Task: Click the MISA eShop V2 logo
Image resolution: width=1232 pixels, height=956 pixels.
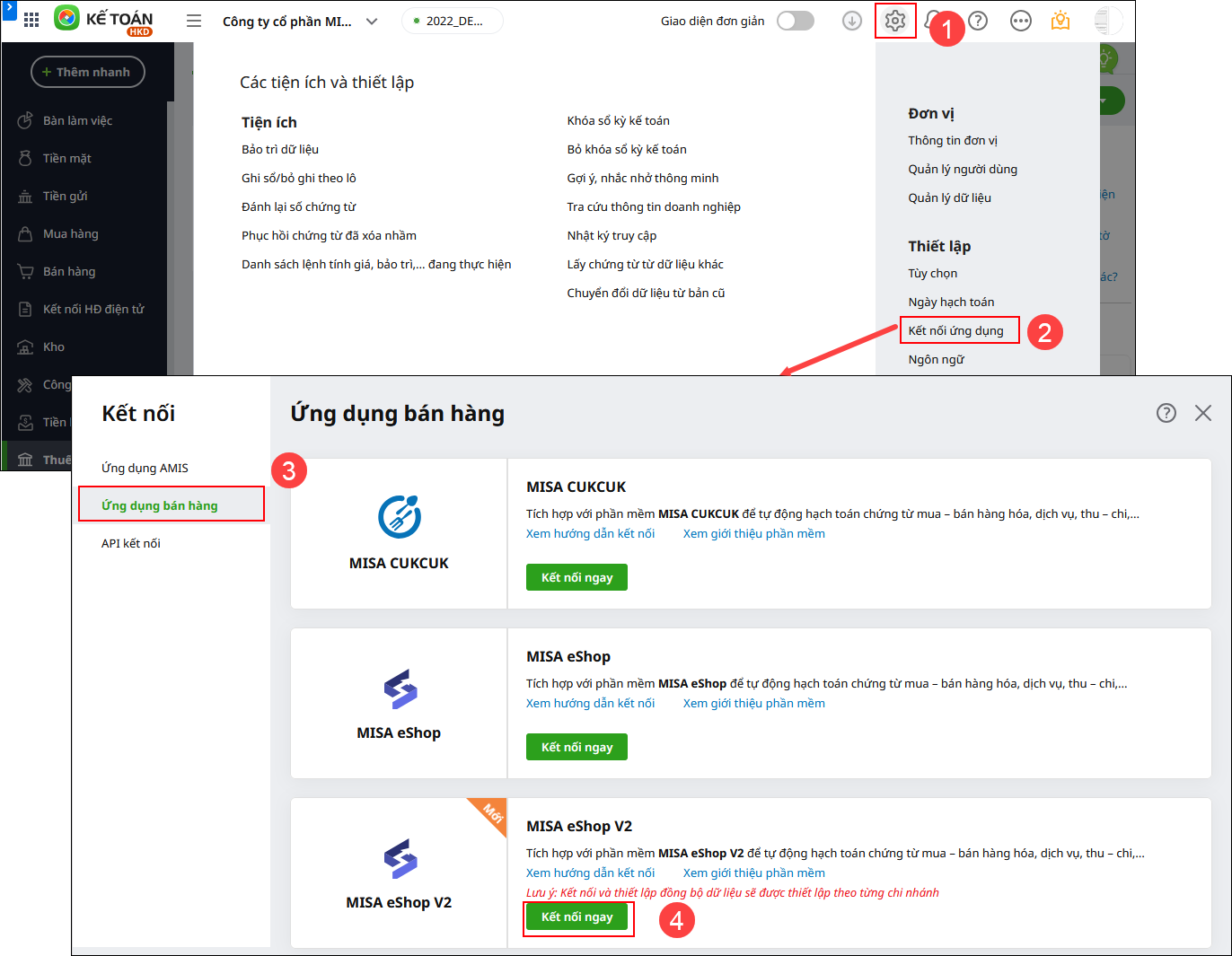Action: [400, 858]
